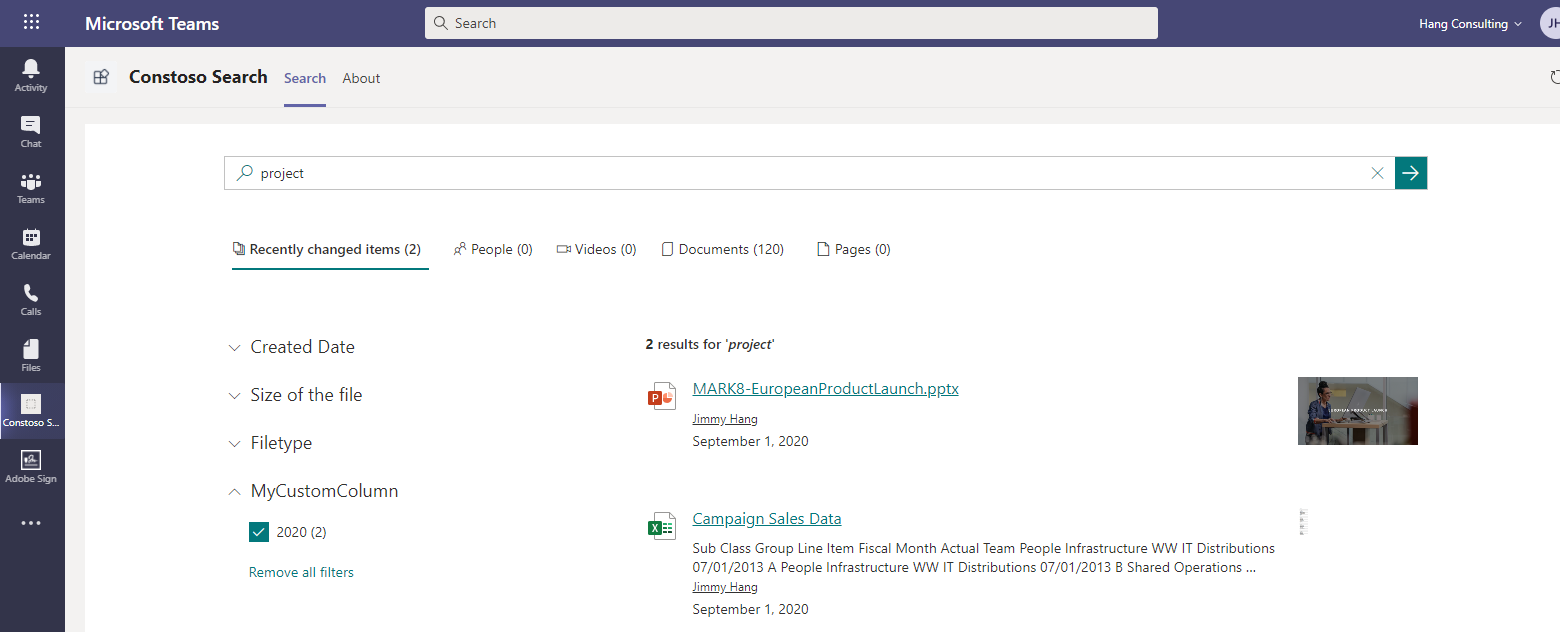Viewport: 1560px width, 632px height.
Task: Open the Calendar app
Action: [31, 243]
